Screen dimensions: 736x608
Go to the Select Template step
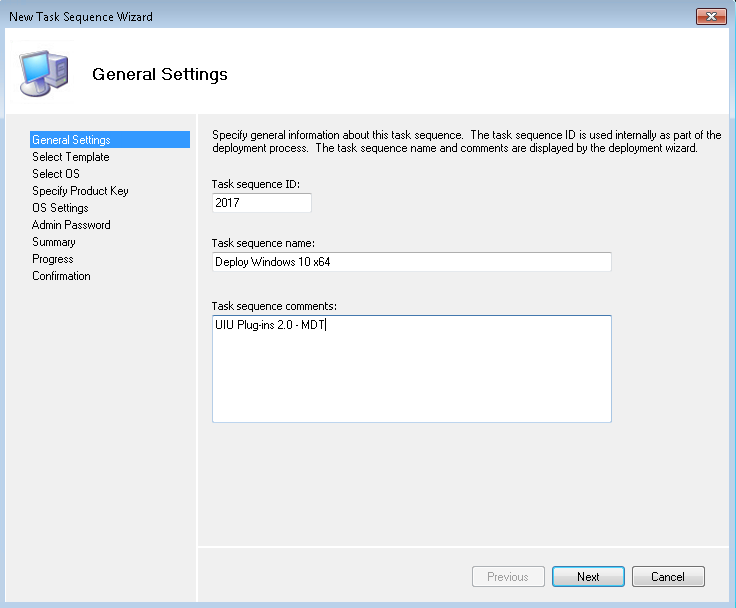(x=70, y=157)
